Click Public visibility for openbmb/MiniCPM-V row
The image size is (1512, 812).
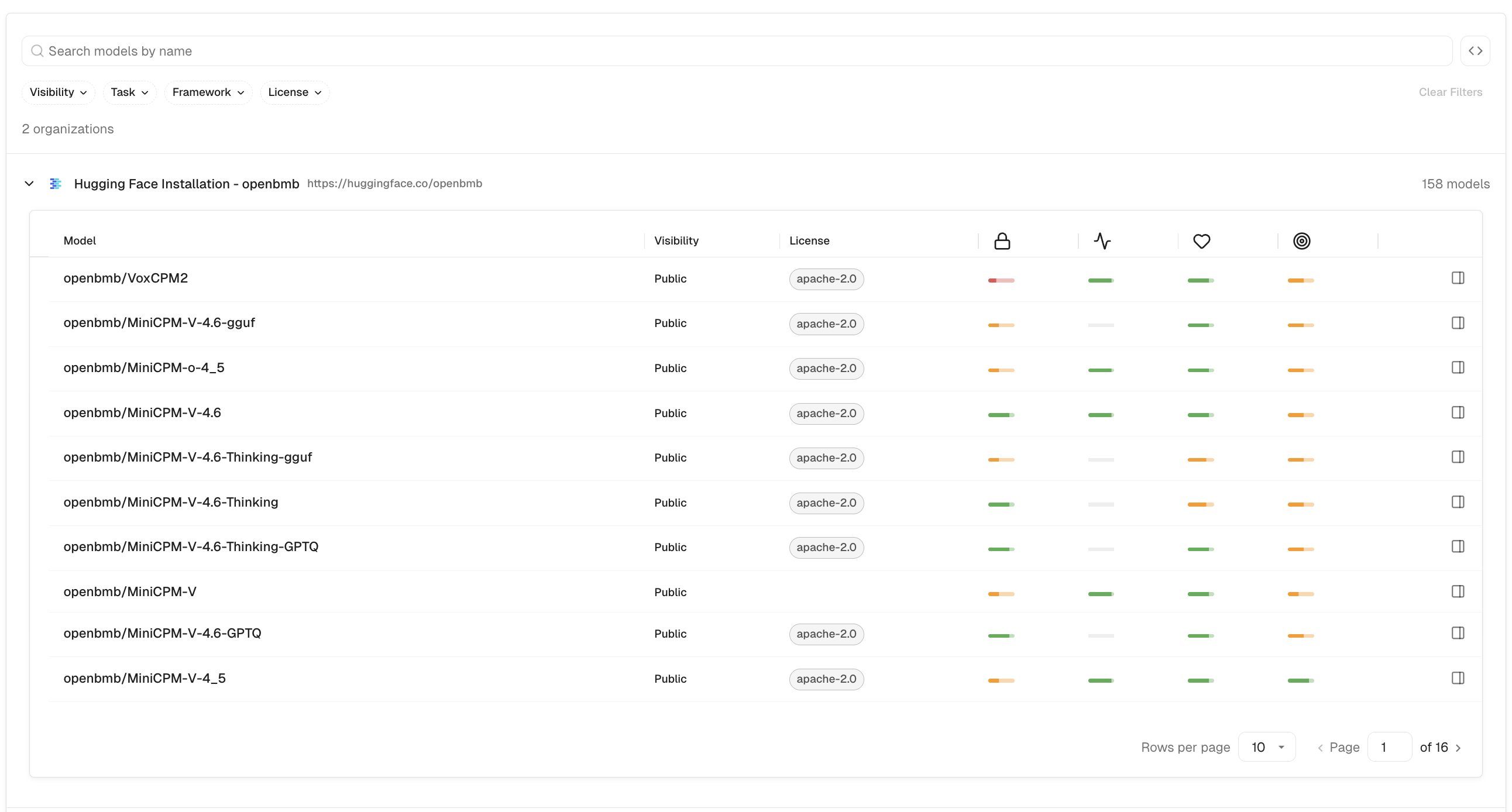click(671, 592)
